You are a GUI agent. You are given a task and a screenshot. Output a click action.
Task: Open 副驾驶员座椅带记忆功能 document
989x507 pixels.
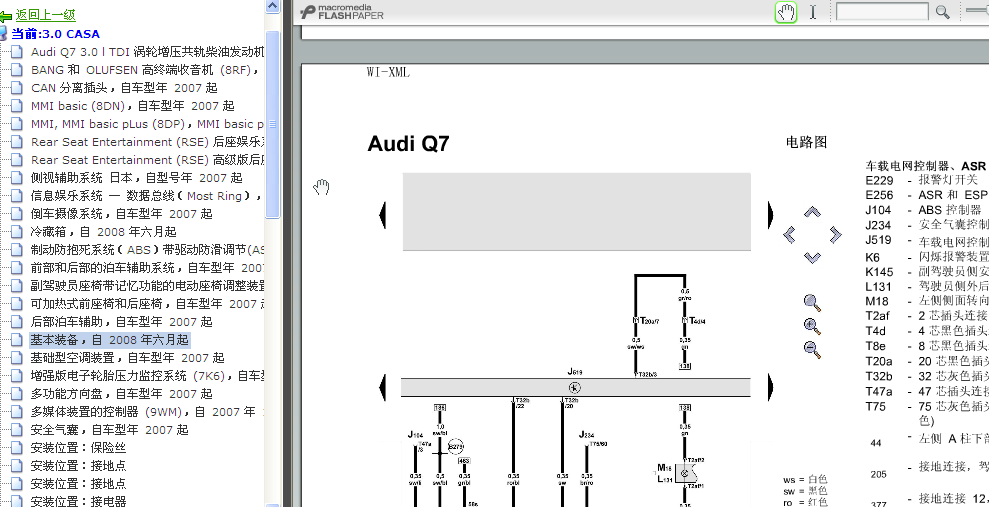(148, 286)
